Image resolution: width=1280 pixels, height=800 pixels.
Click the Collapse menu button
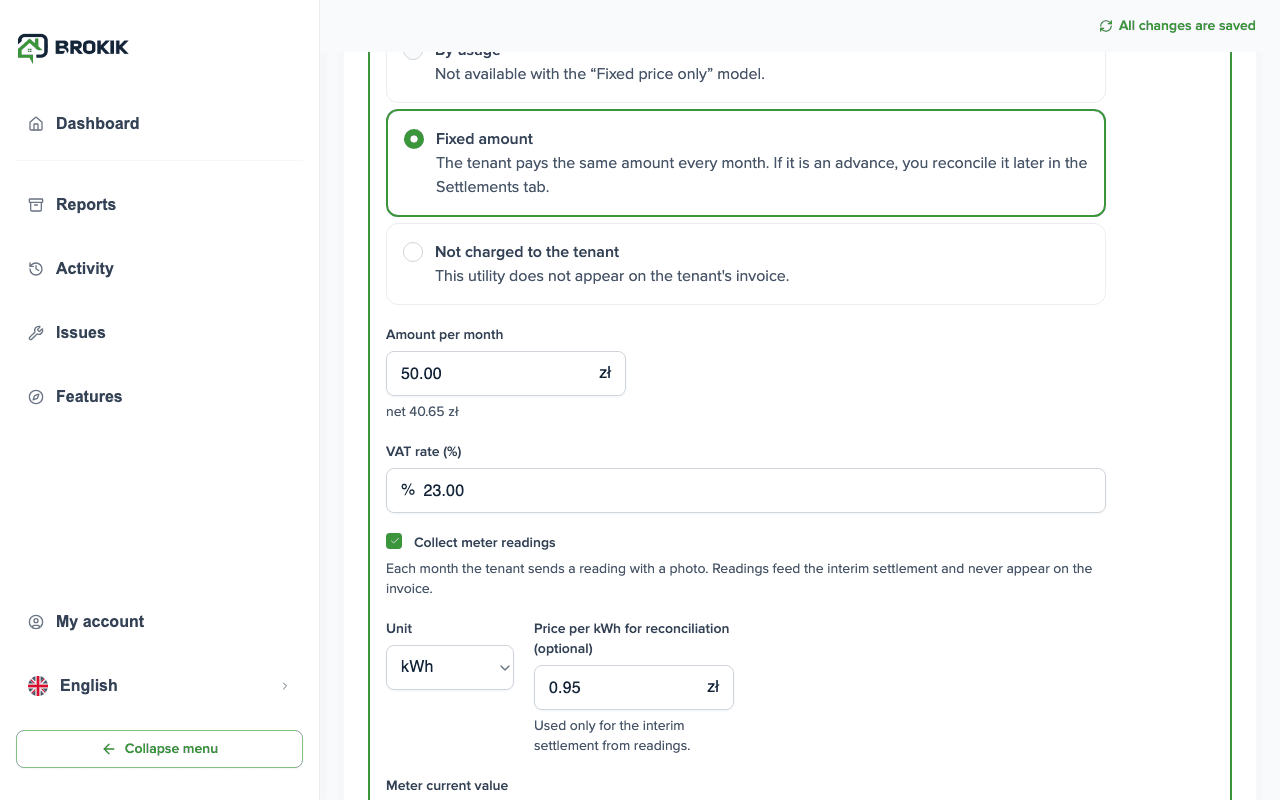pyautogui.click(x=160, y=749)
